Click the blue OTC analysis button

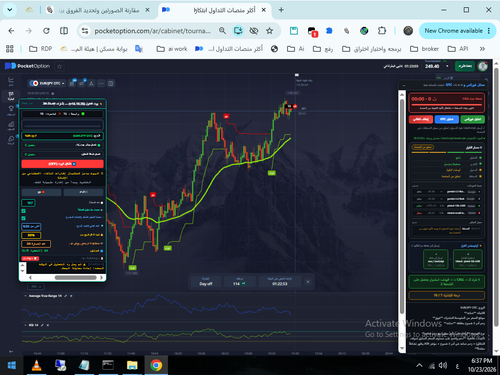(x=447, y=119)
